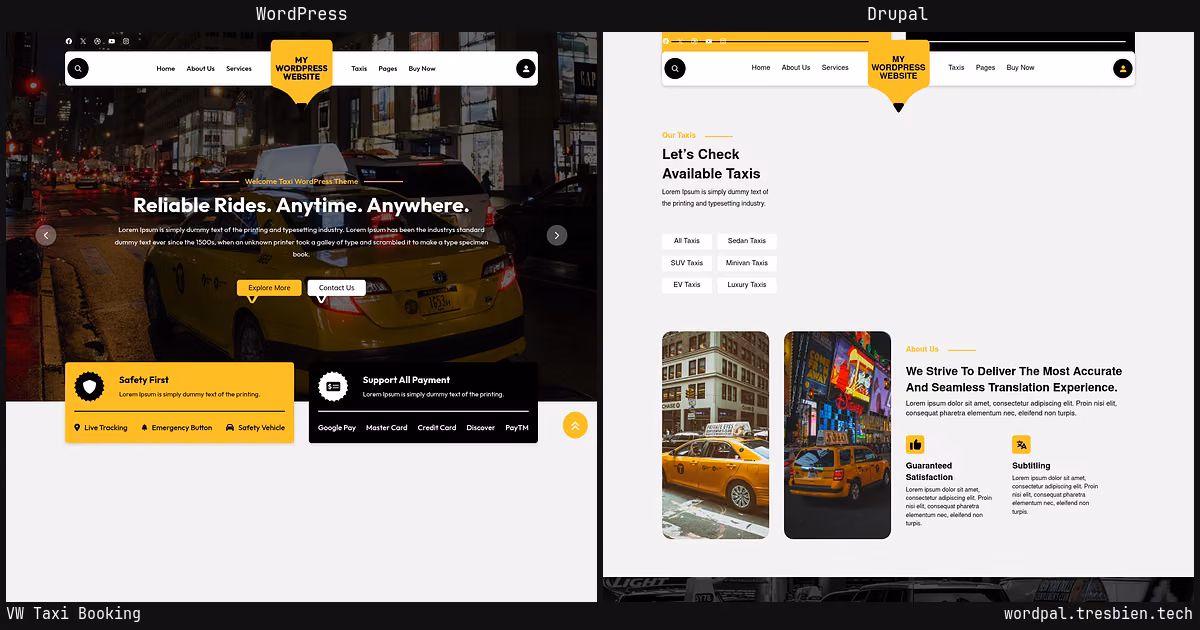Click My WordPress Website logo in Drupal pane

(898, 69)
